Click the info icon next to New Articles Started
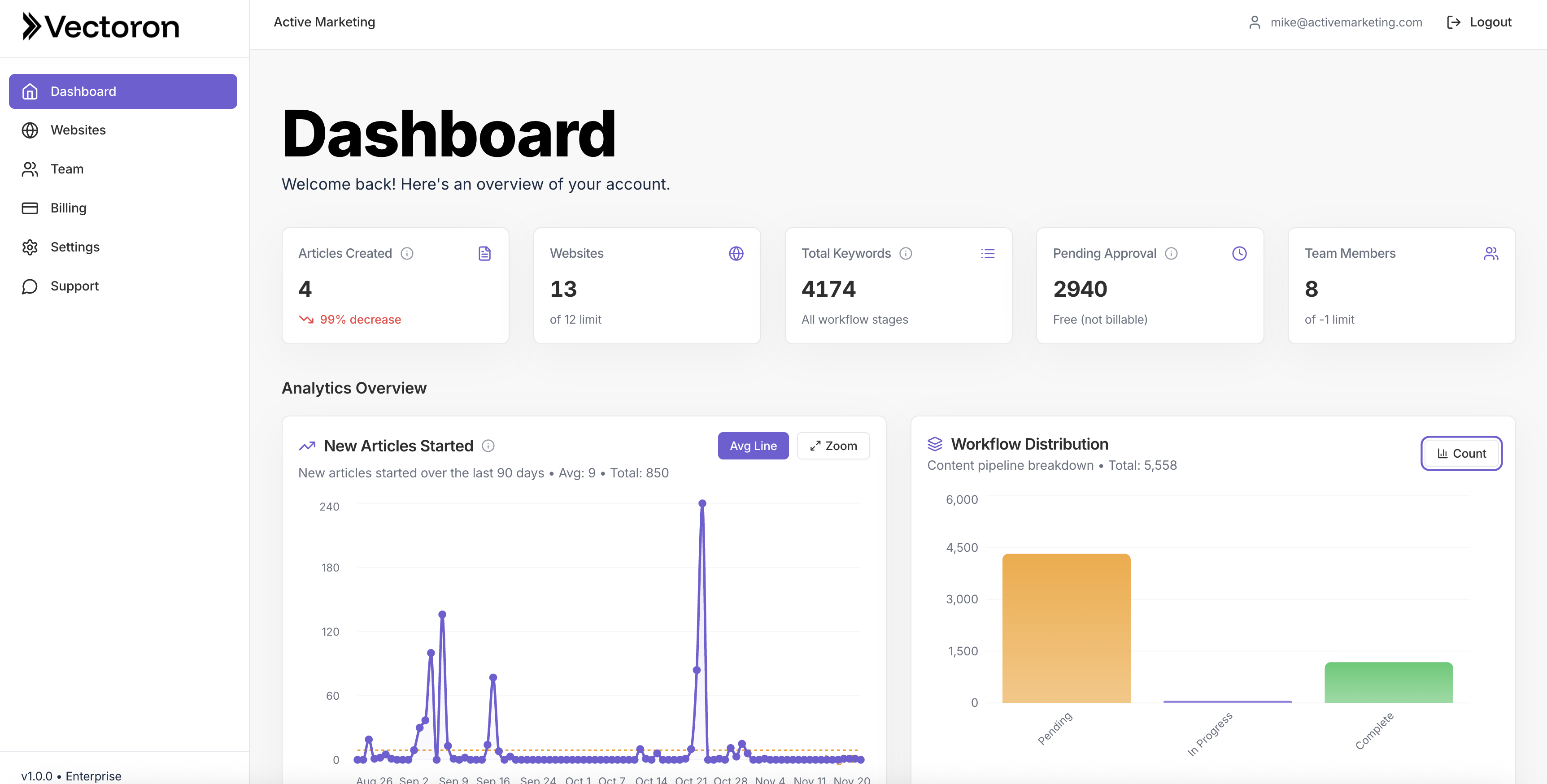The height and width of the screenshot is (784, 1547). pos(488,446)
